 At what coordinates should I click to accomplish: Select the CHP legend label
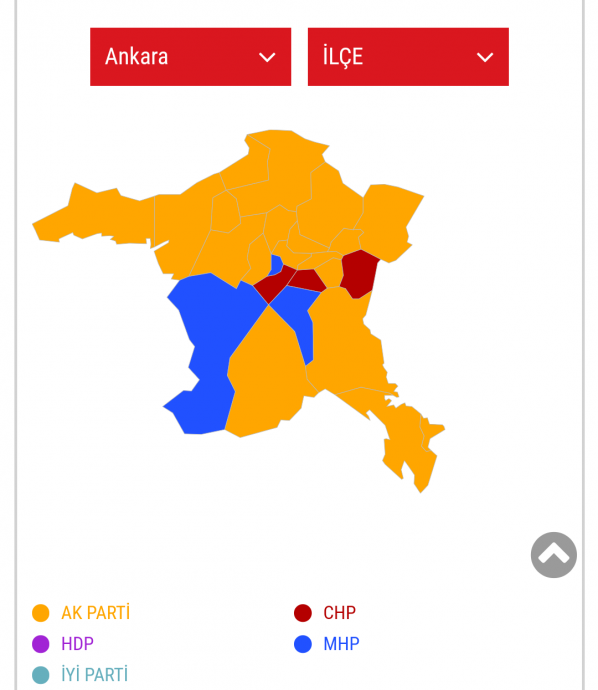point(339,613)
